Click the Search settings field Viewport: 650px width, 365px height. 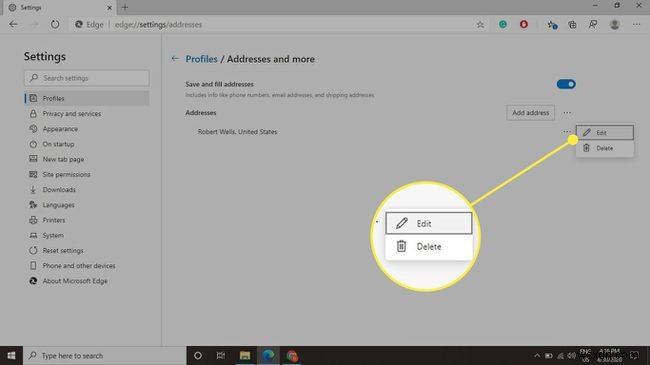(x=87, y=78)
